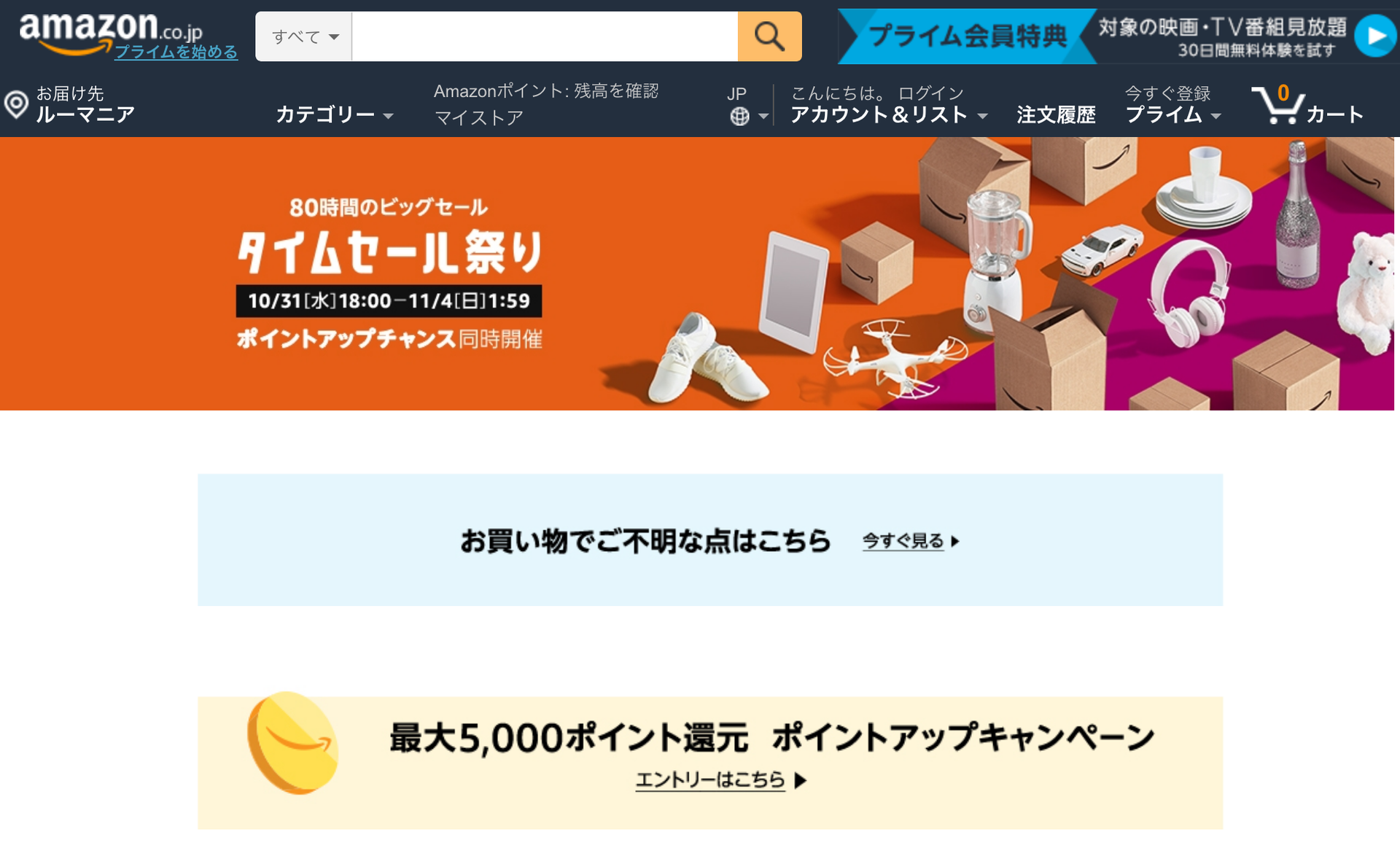Click the arrow next to エントリーはこちら
The image size is (1400, 848).
(x=801, y=781)
